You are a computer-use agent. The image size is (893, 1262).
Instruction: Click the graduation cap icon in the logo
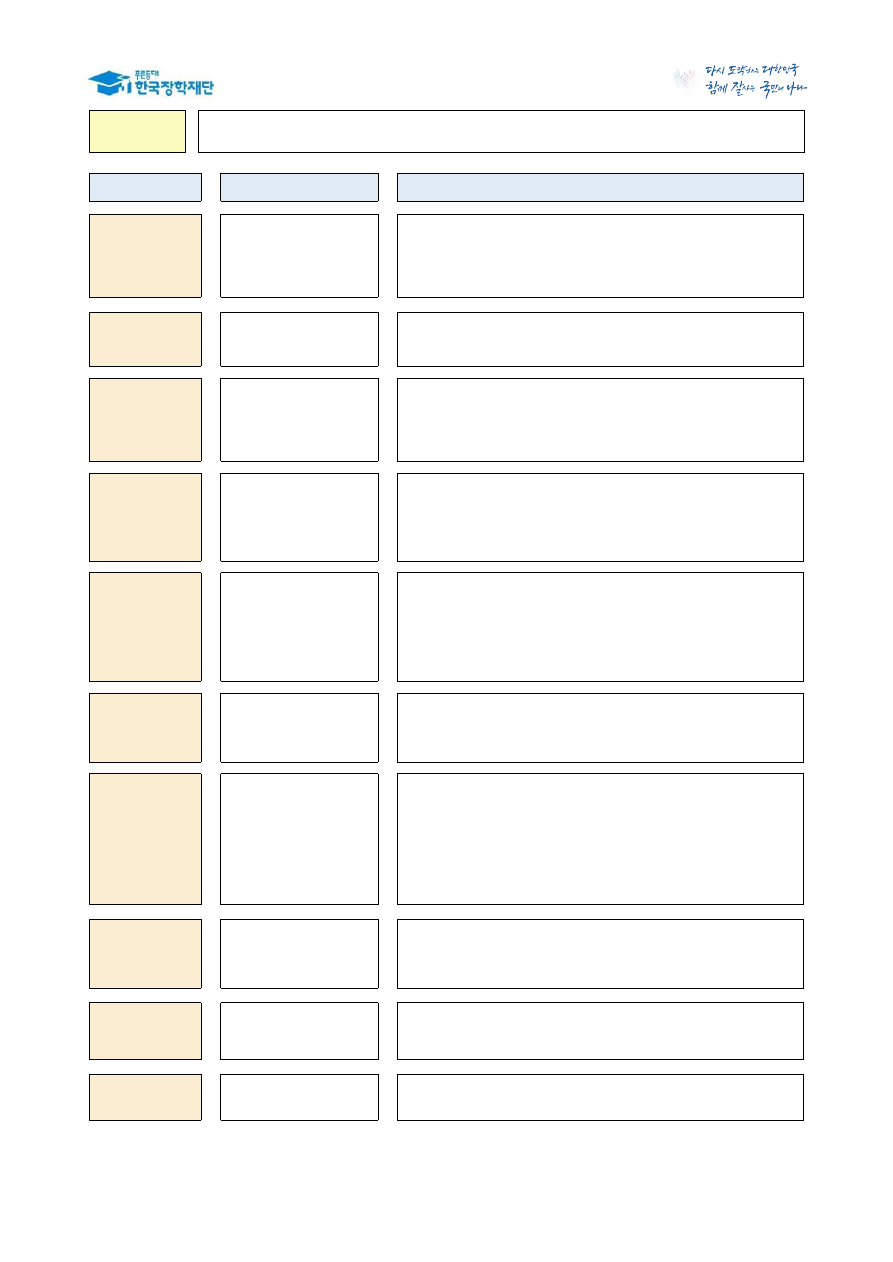[105, 82]
